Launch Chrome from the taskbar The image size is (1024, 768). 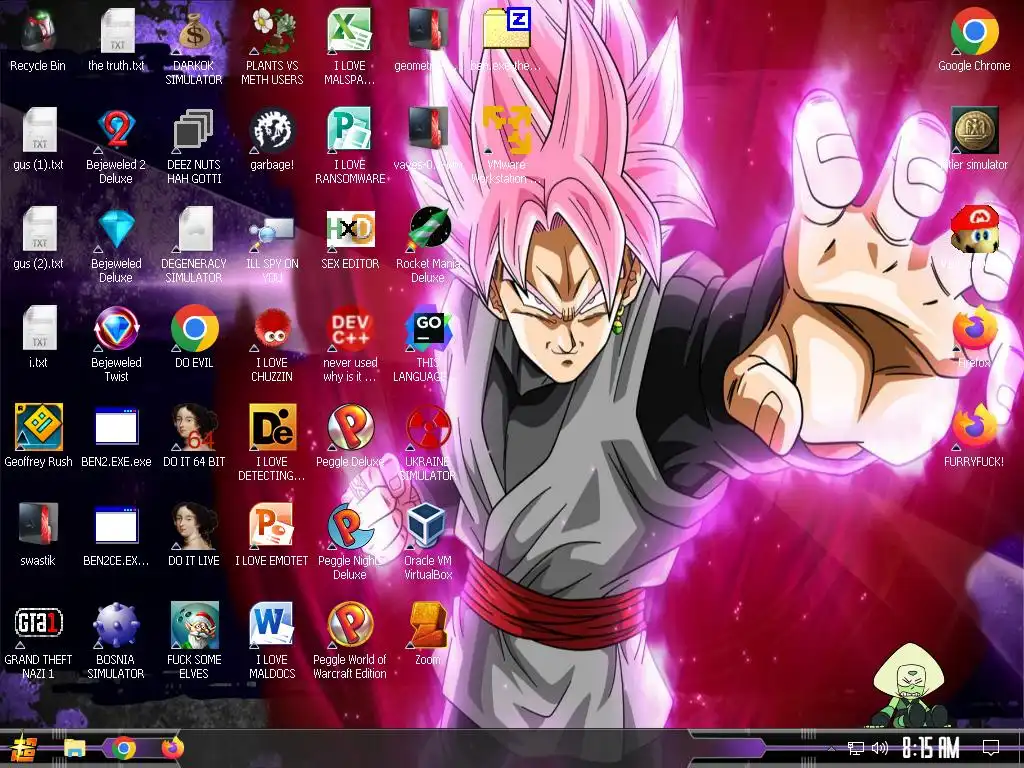coord(123,748)
